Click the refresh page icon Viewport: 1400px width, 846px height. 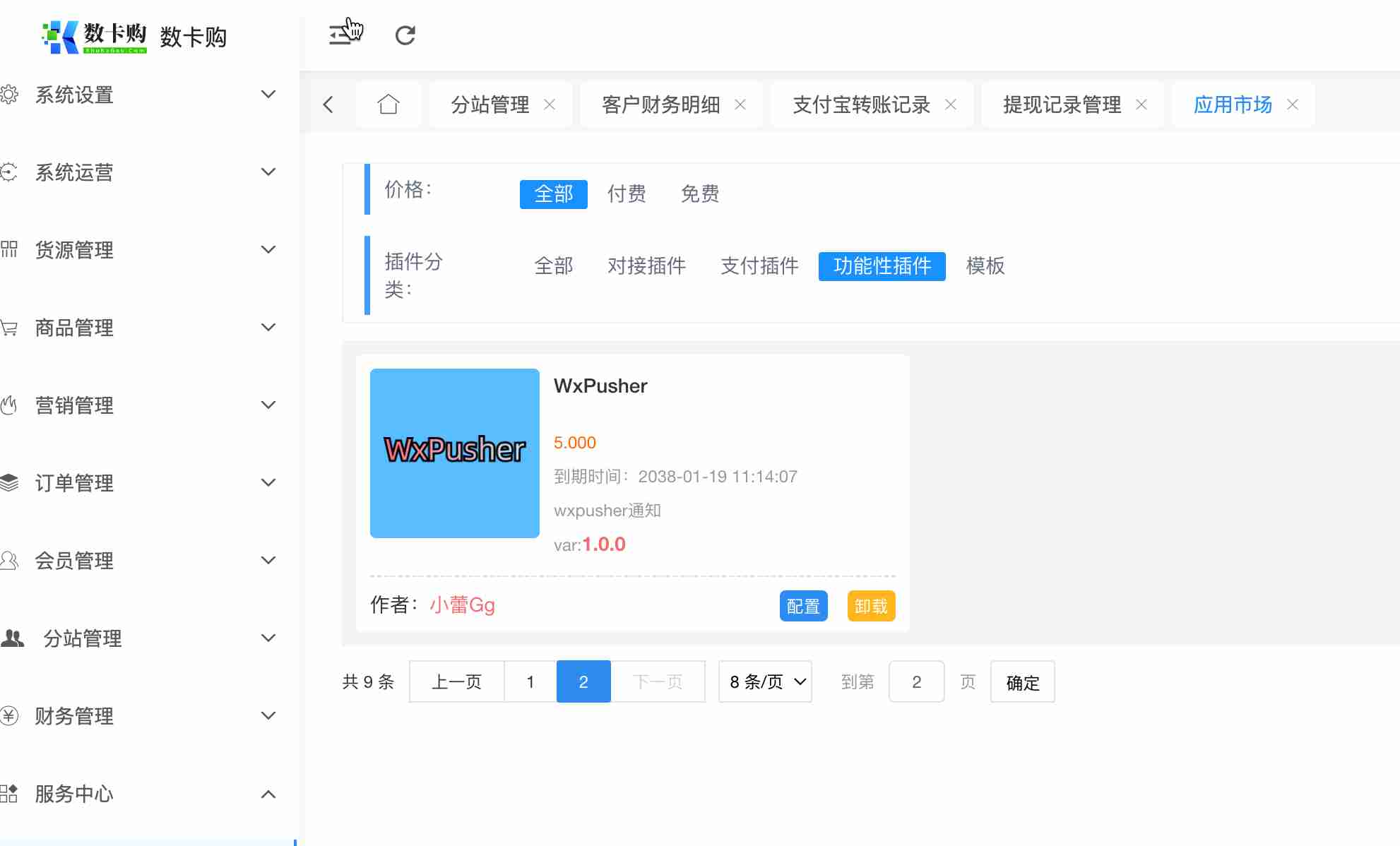(x=405, y=35)
